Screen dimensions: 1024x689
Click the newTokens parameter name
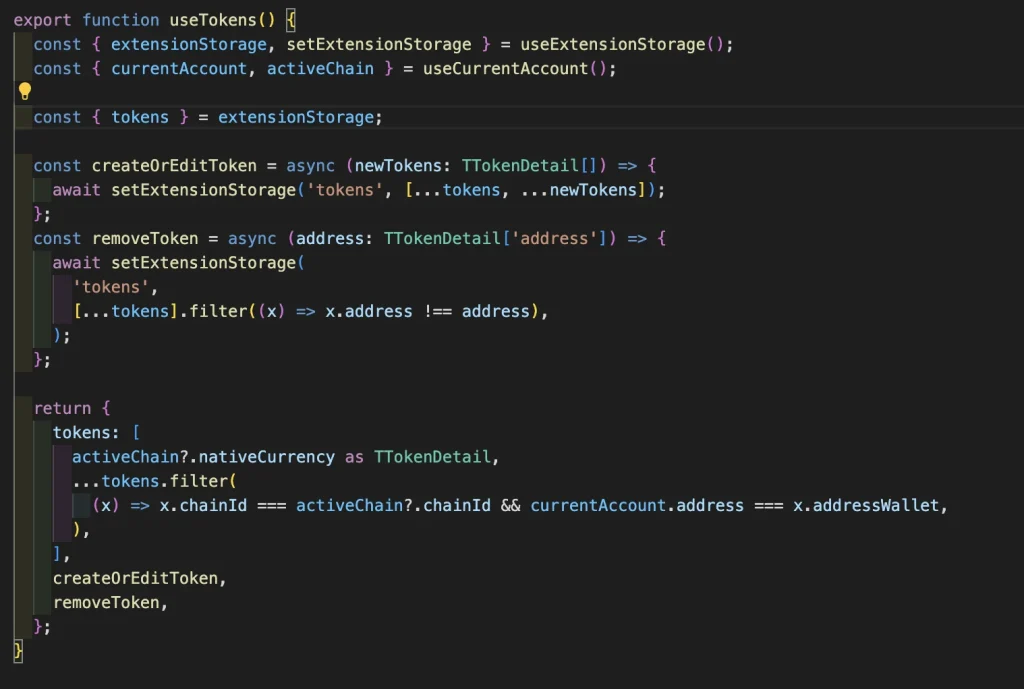coord(404,165)
